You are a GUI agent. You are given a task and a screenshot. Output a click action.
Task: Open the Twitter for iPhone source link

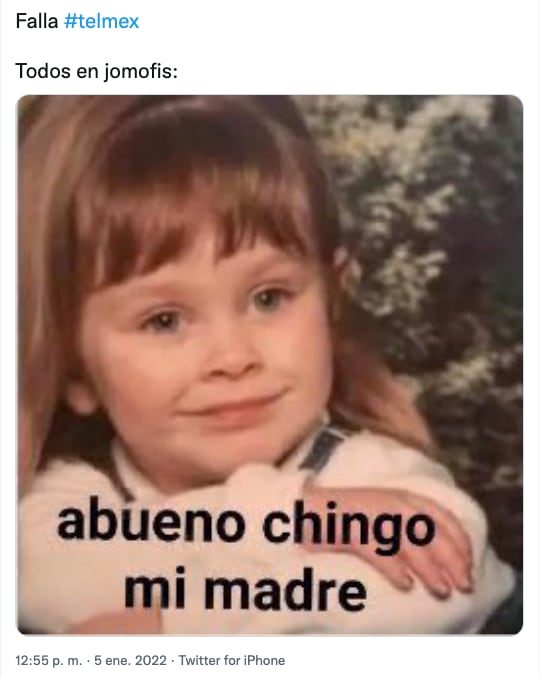232,660
